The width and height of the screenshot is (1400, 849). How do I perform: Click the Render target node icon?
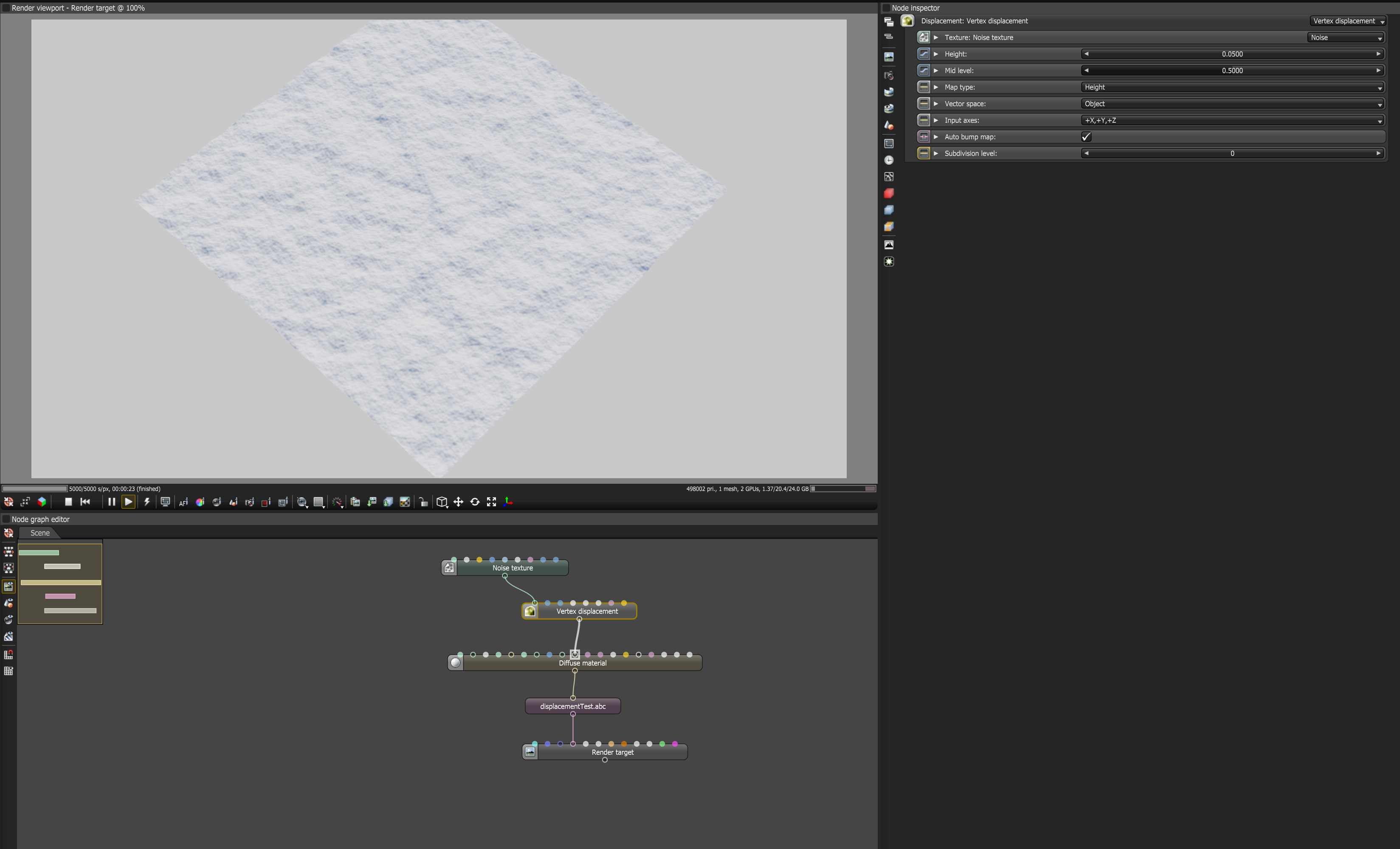(530, 752)
